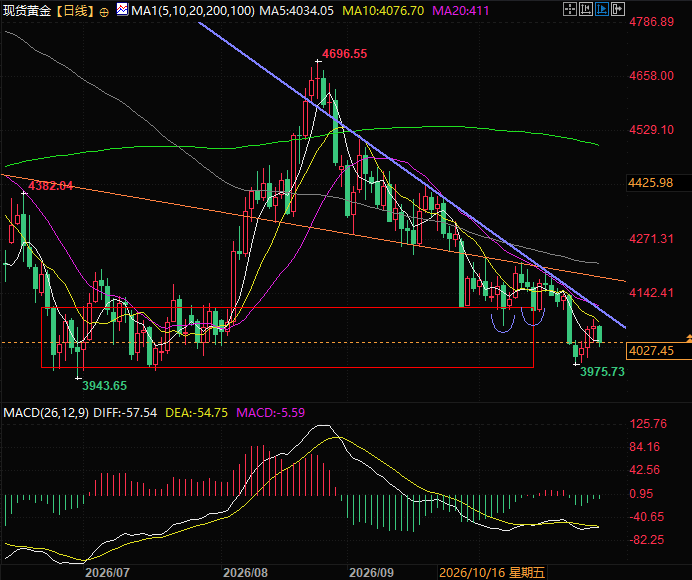Click the 2026/08 date label
This screenshot has height=580, width=692.
245,572
